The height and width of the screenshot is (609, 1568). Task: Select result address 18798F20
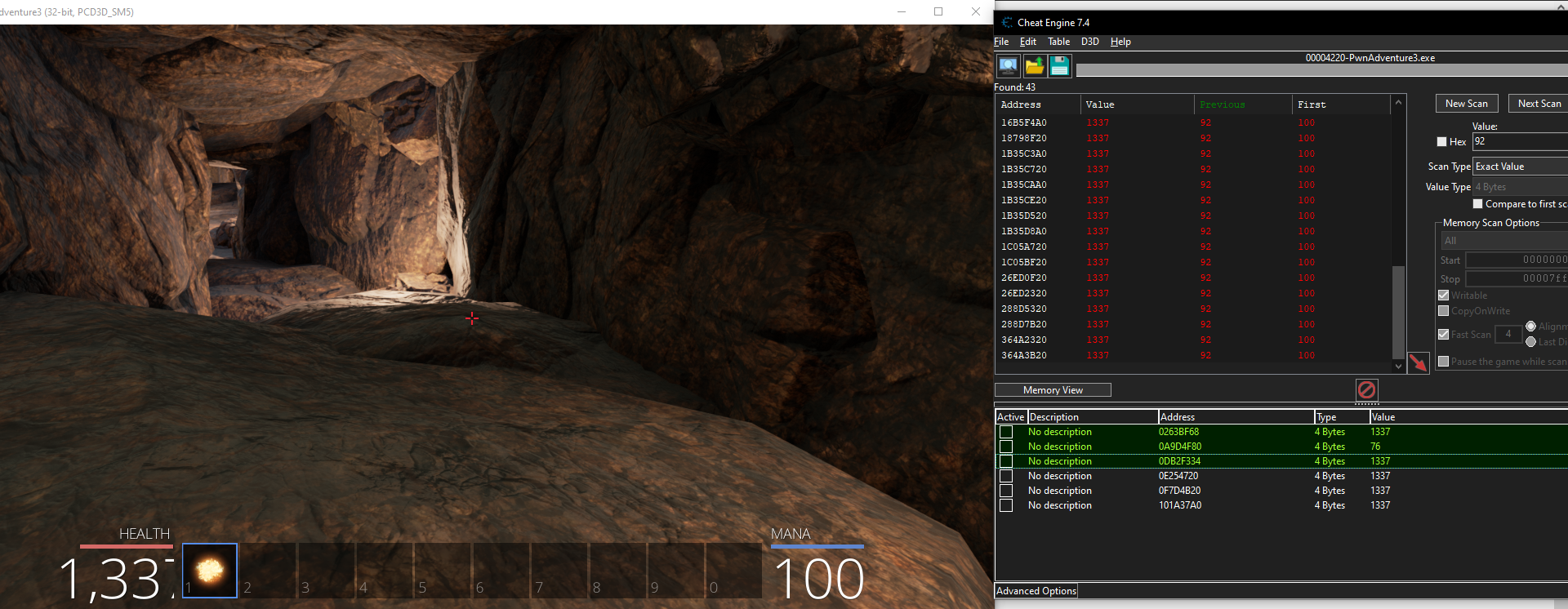[1023, 138]
